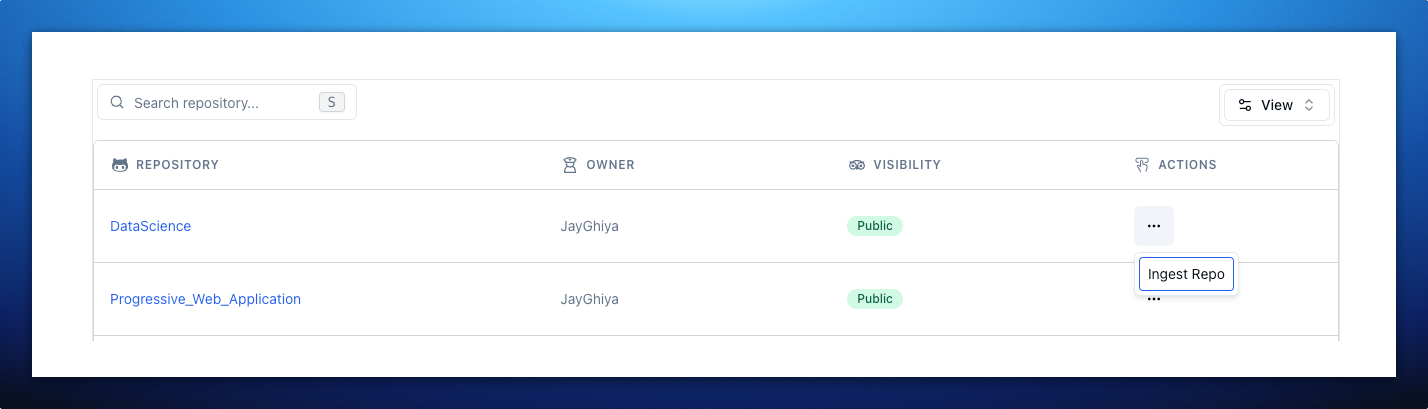Click the View up-down chevron arrows
This screenshot has width=1428, height=409.
tap(1309, 105)
